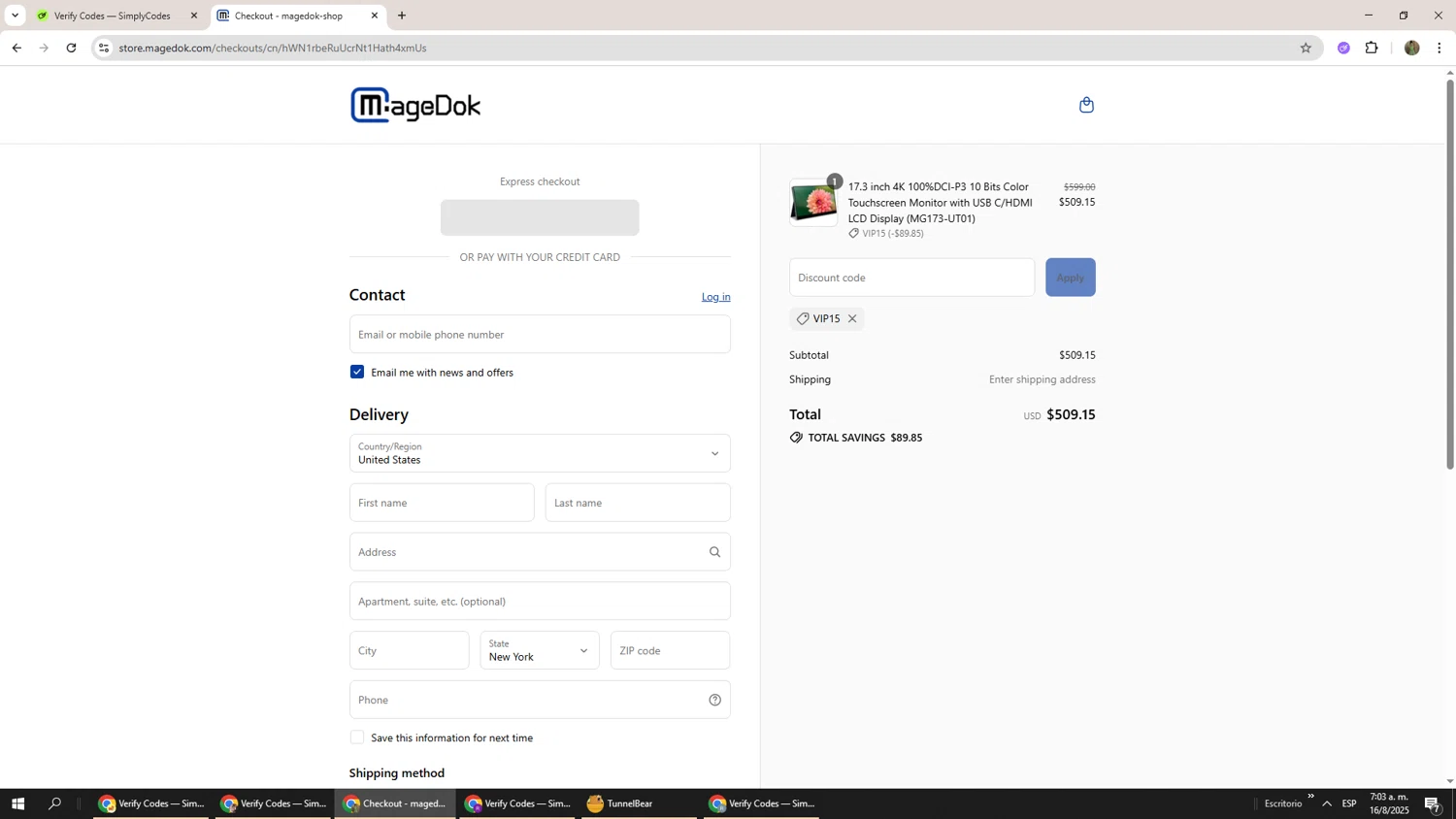Focus the Discount code field
This screenshot has height=819, width=1456.
912,278
